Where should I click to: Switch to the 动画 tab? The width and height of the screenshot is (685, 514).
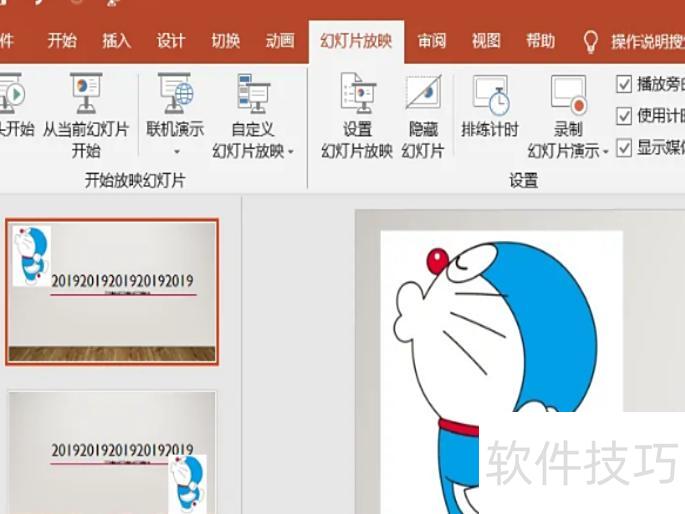tap(280, 41)
